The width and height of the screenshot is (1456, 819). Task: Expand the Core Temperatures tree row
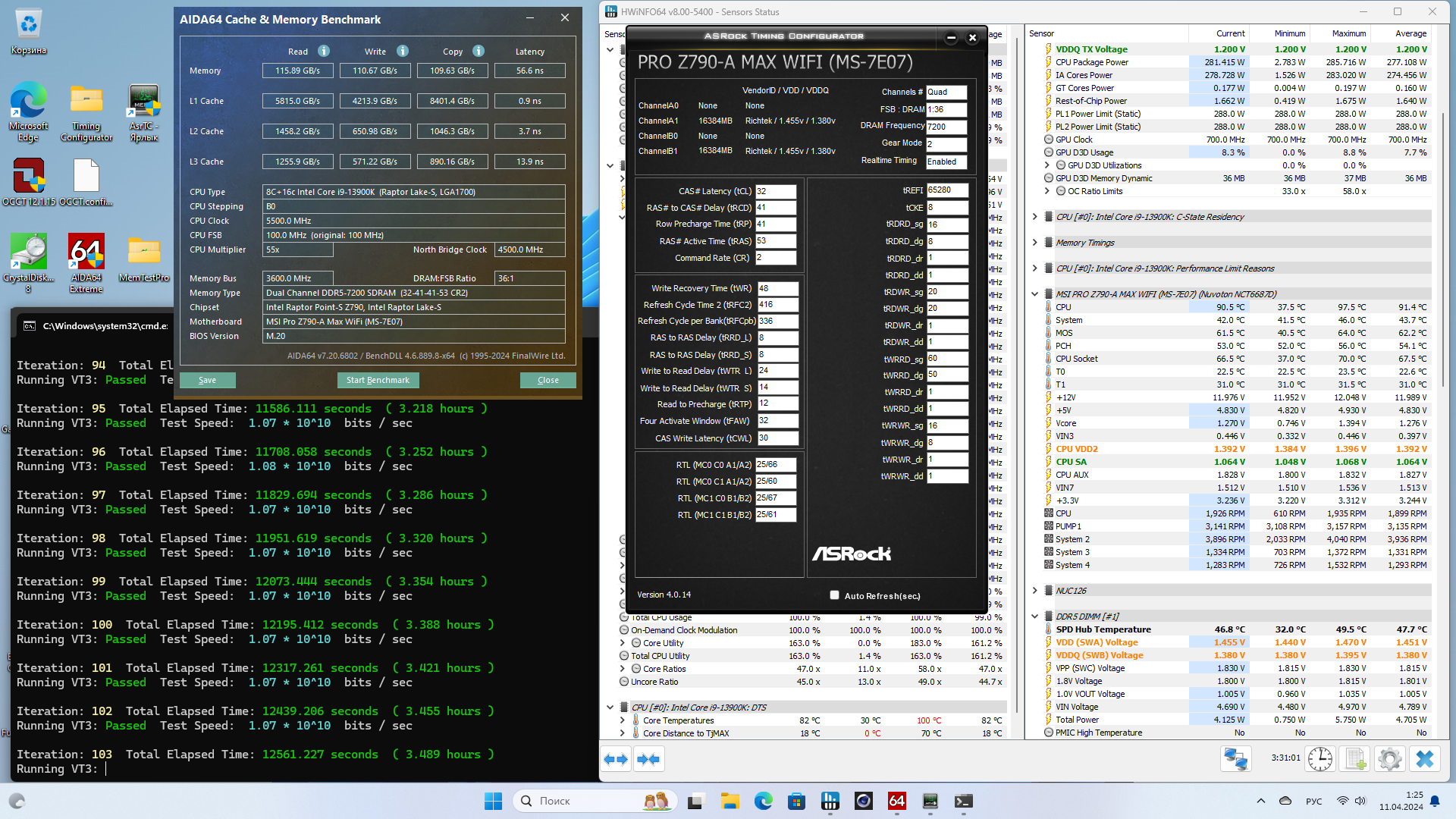tap(623, 720)
